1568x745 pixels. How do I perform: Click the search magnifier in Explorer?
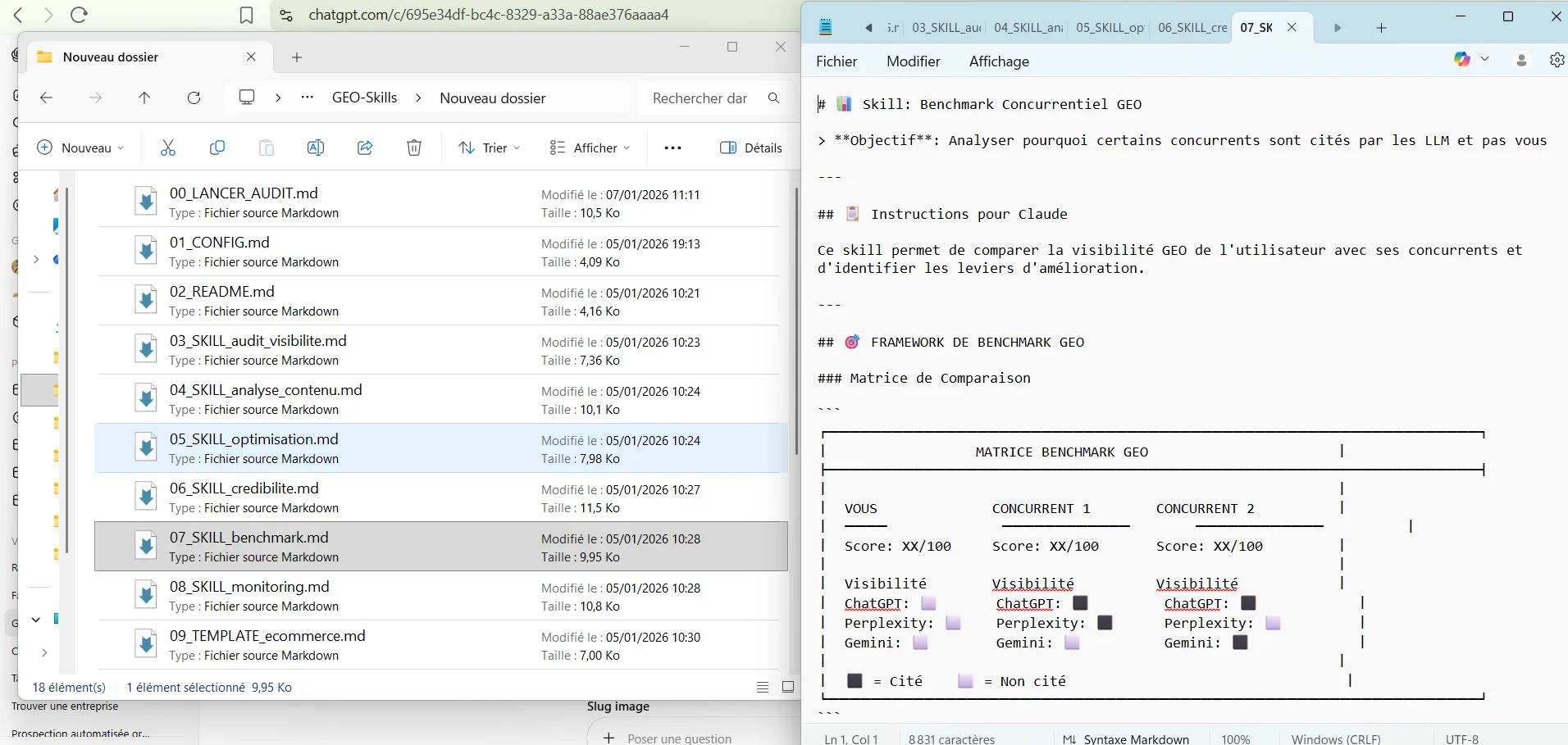coord(773,98)
